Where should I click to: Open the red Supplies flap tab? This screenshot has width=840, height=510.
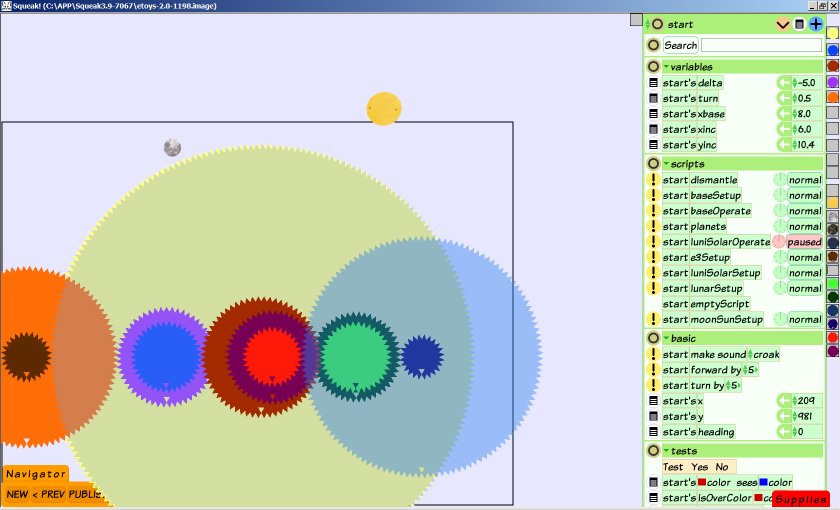(800, 499)
